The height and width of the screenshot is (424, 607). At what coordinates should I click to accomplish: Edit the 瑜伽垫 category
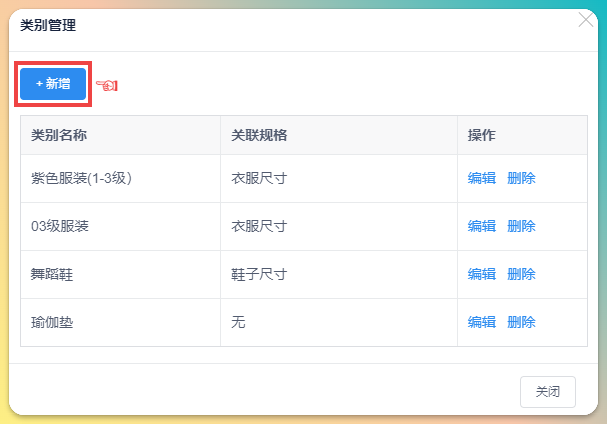point(482,322)
